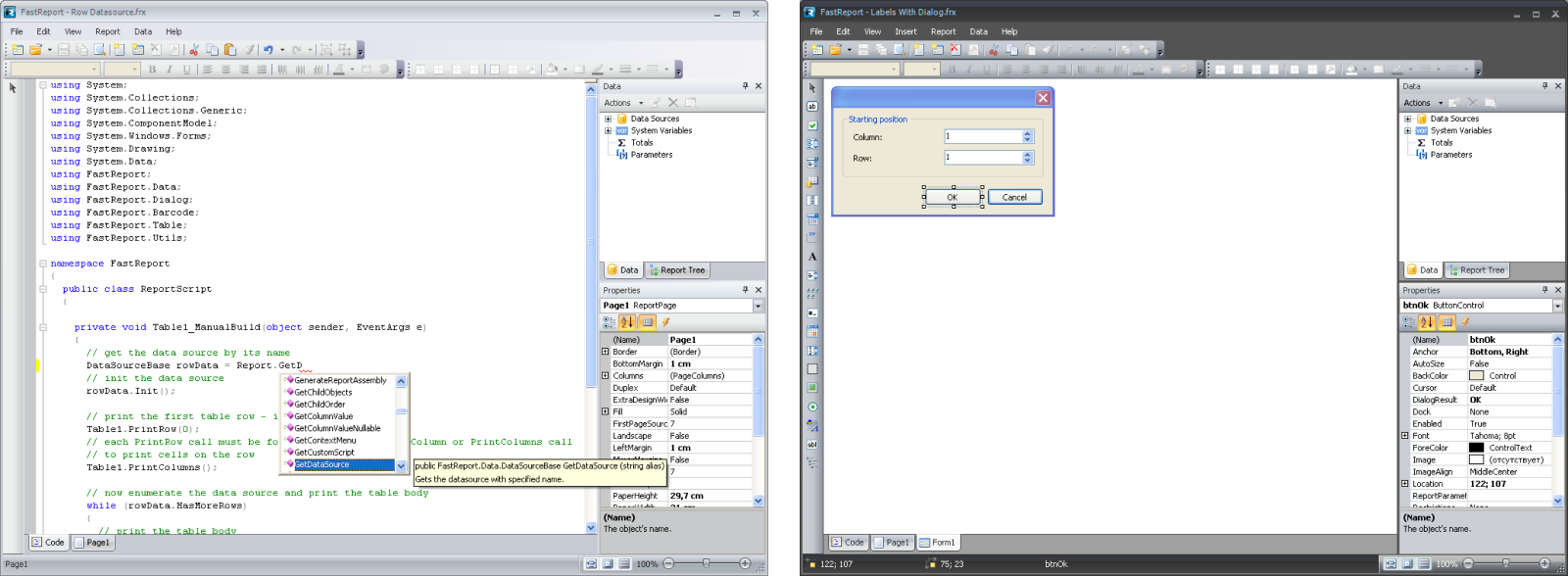
Task: Select the TextBox 'ab' control tool
Action: pos(811,107)
